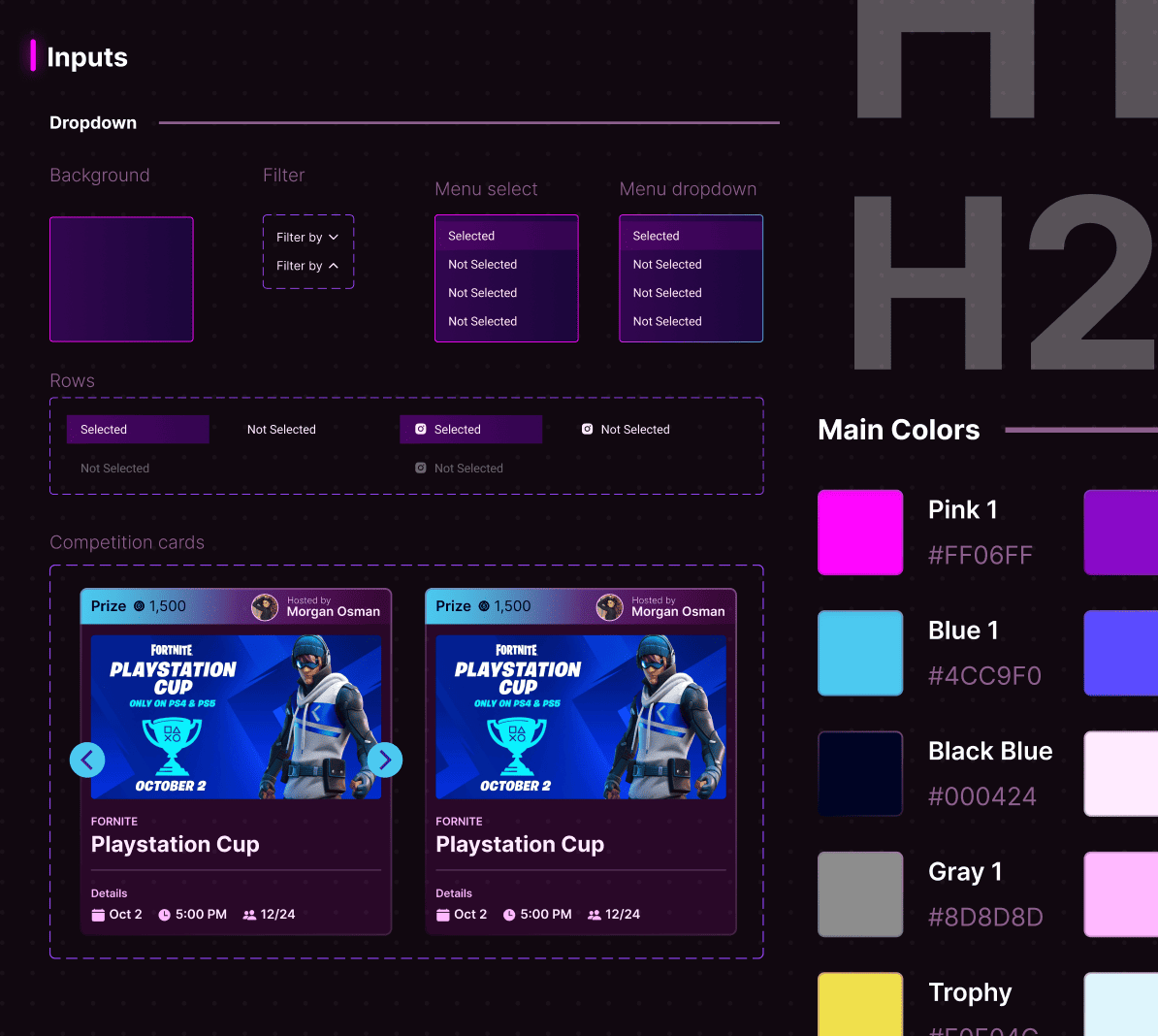
Task: Click Oct 2 on the first card
Action: pyautogui.click(x=125, y=914)
